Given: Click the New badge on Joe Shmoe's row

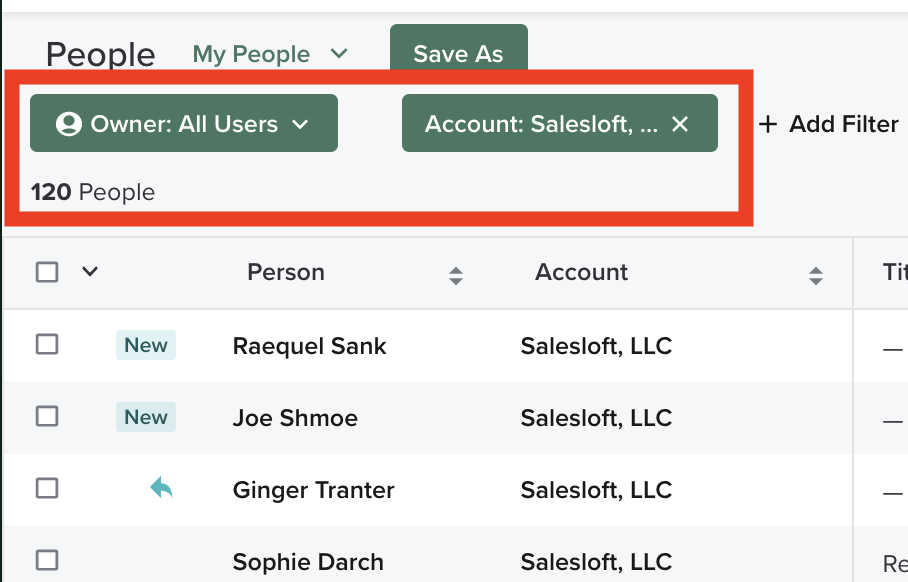Looking at the screenshot, I should tap(145, 417).
